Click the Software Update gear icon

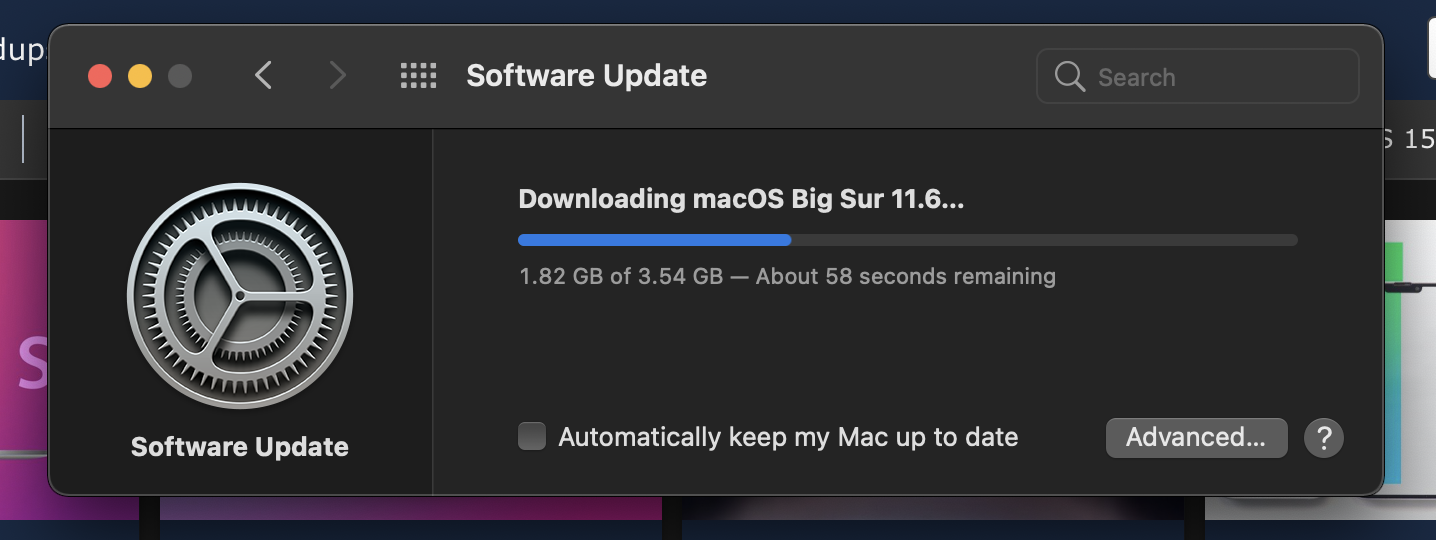[240, 296]
